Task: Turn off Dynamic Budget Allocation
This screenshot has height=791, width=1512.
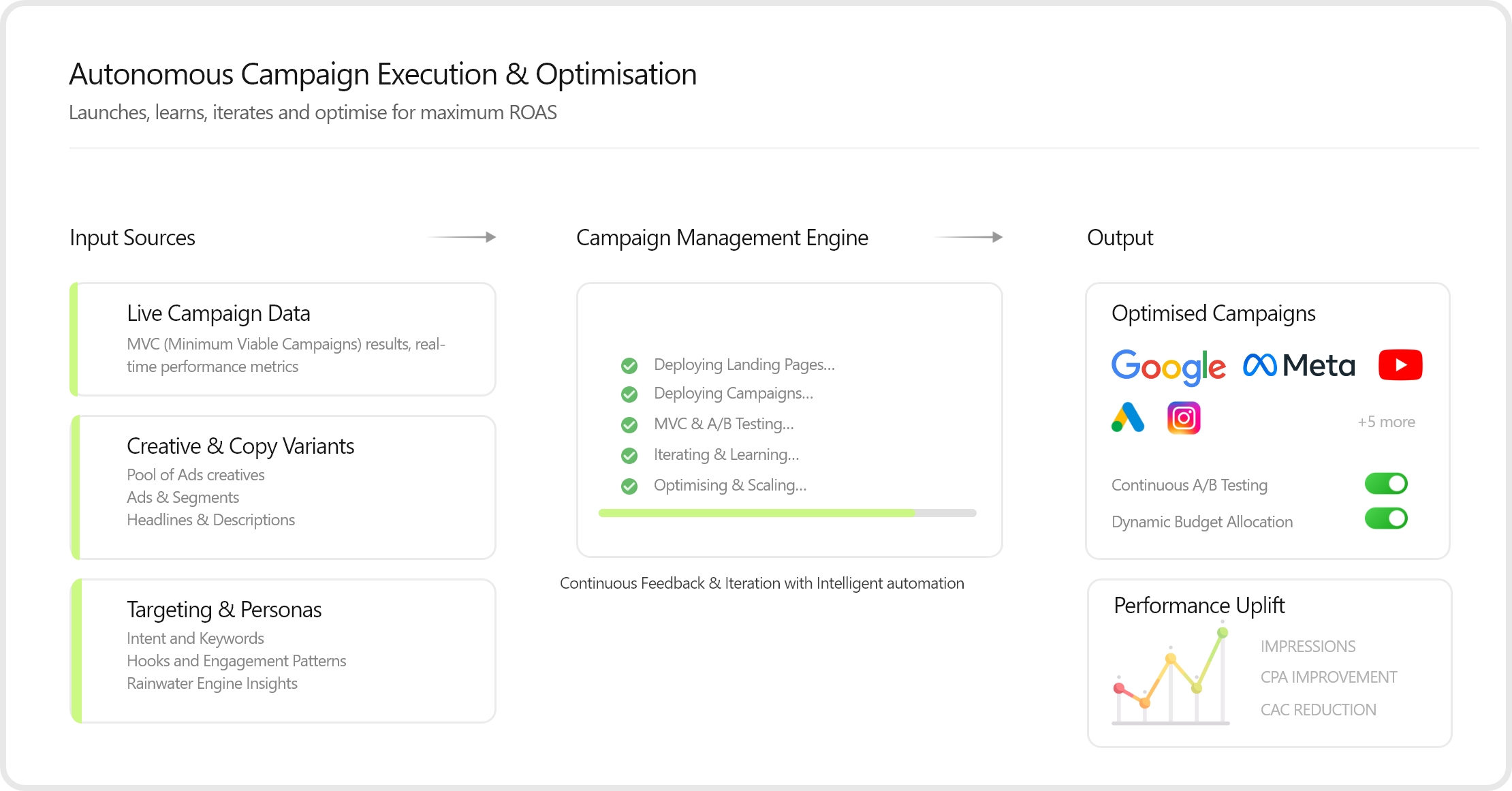Action: pos(1387,518)
